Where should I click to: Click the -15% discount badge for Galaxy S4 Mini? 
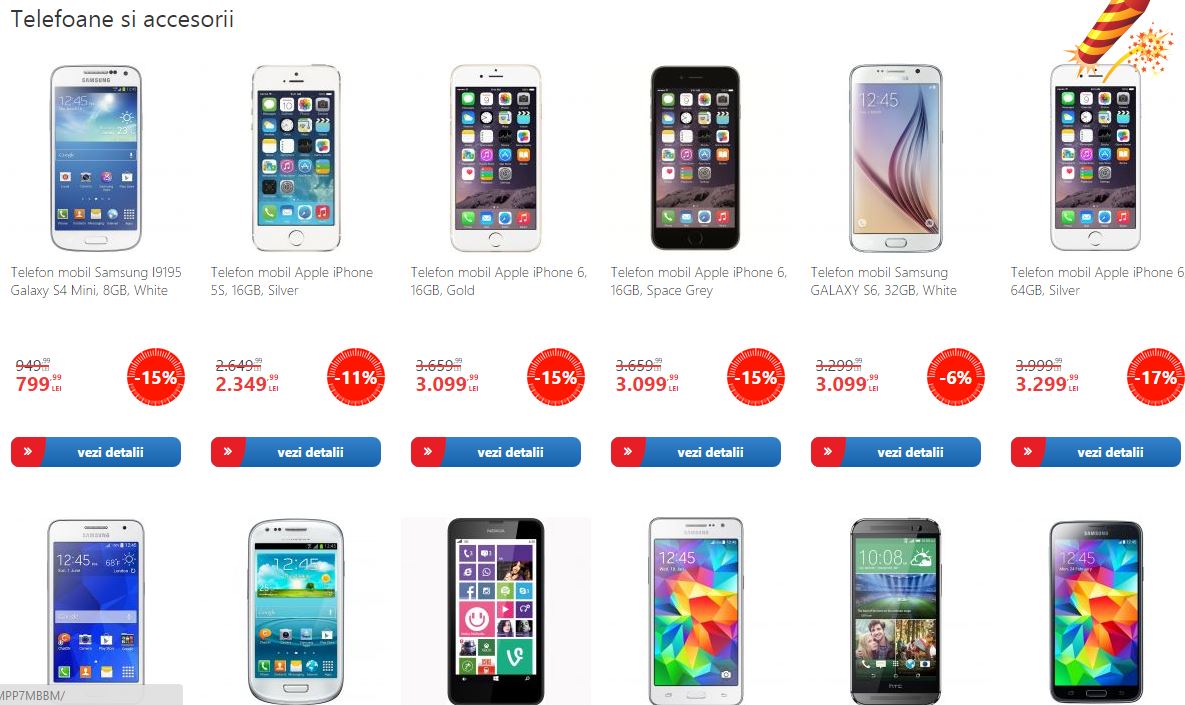click(156, 376)
